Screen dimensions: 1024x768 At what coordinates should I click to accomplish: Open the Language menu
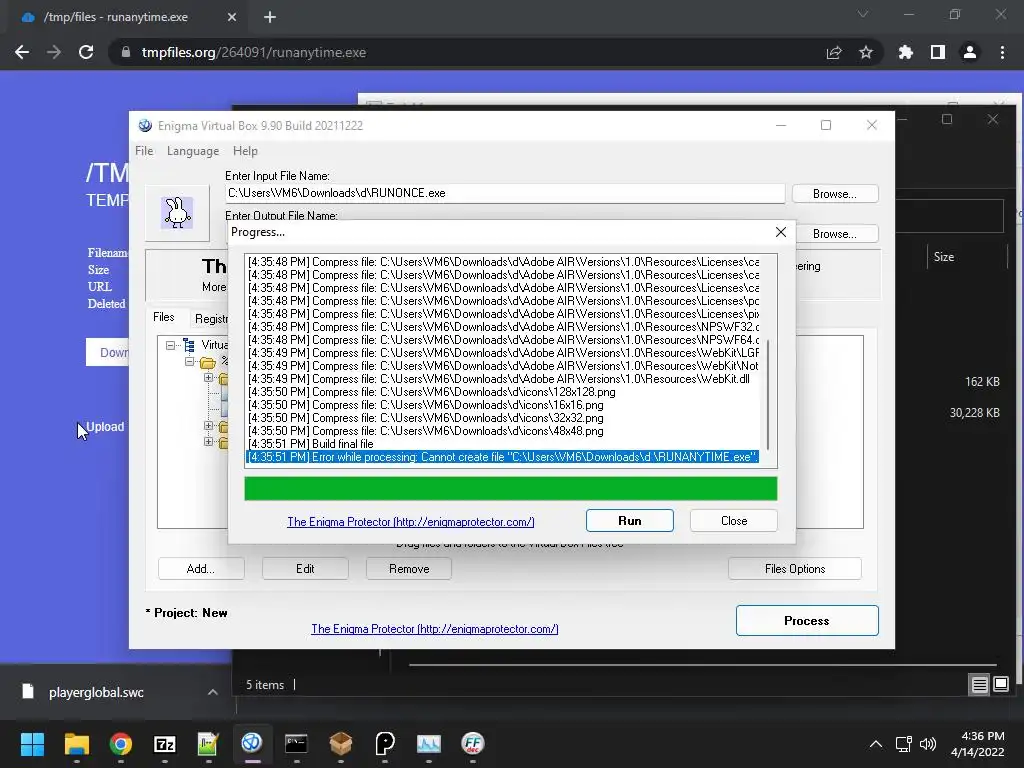click(x=193, y=151)
